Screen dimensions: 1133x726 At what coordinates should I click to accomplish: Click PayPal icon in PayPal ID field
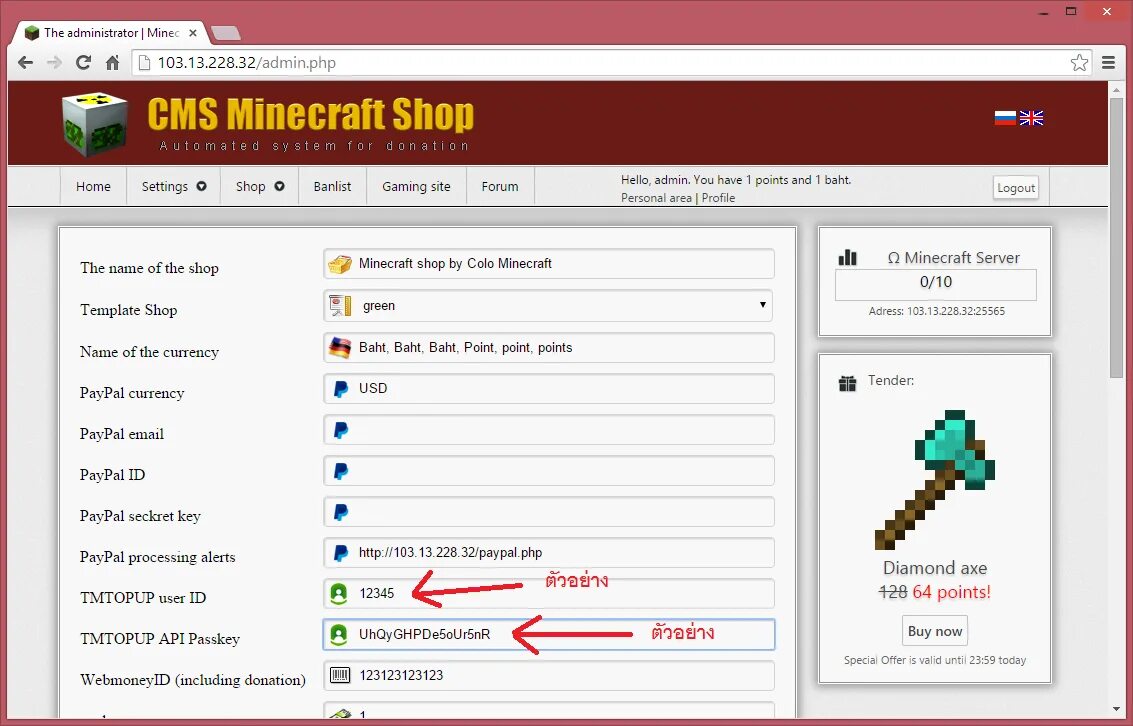340,471
